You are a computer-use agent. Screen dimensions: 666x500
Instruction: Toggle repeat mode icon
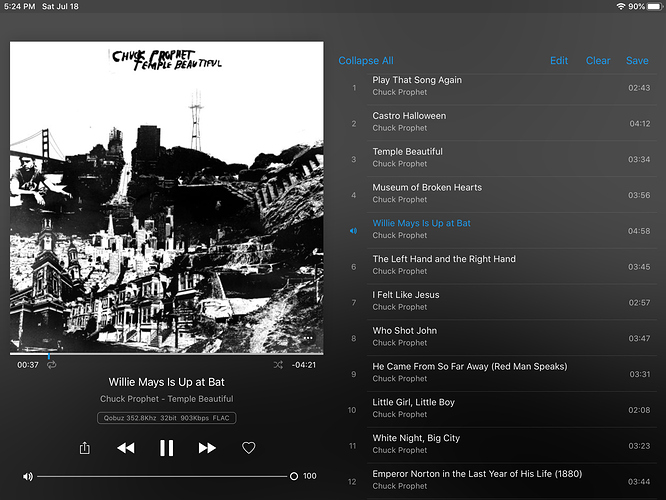point(51,365)
